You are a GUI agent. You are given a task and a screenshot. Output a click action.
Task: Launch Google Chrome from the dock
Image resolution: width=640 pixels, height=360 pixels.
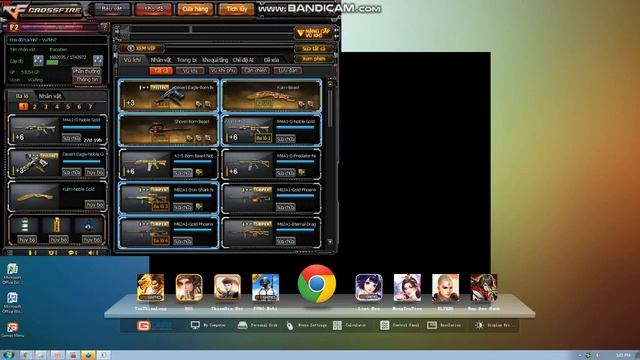[317, 284]
